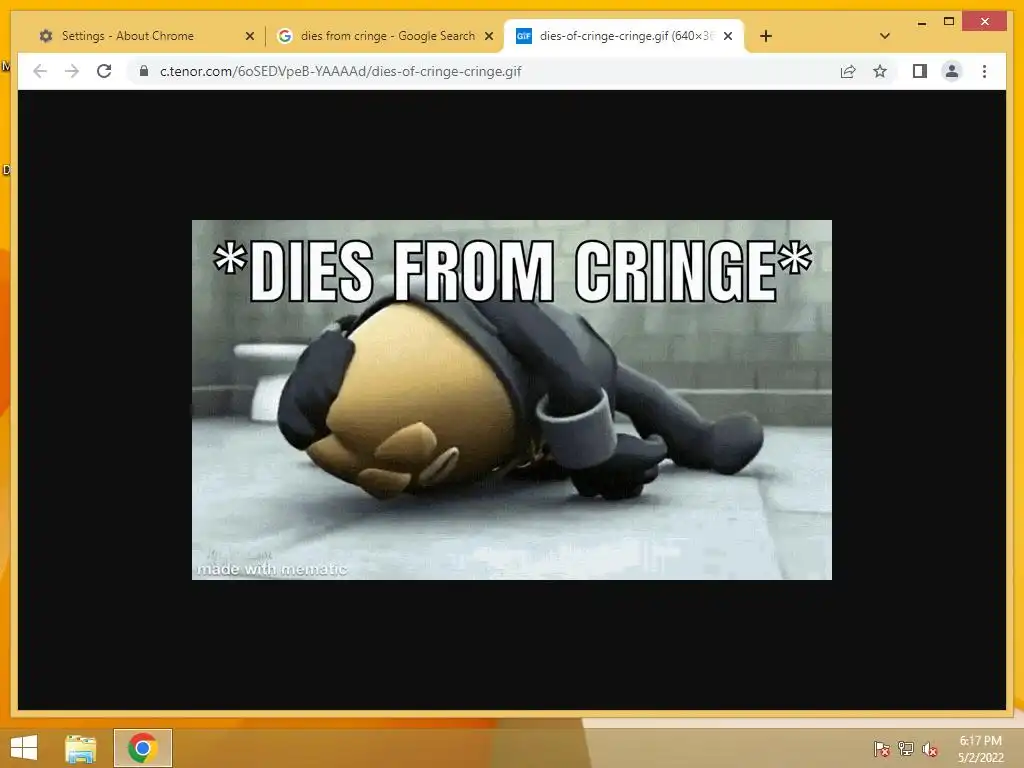
Task: Select the dies-of-cringe-cringe.gif tab
Action: point(624,36)
